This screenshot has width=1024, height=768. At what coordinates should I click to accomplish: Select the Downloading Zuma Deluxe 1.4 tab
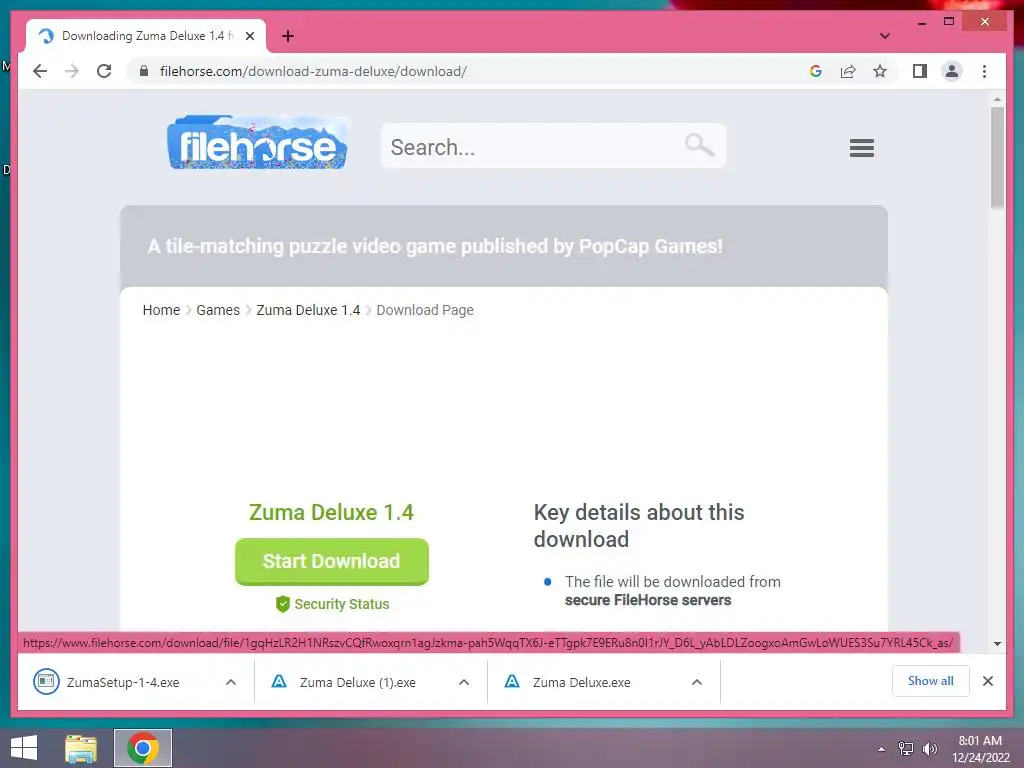146,36
